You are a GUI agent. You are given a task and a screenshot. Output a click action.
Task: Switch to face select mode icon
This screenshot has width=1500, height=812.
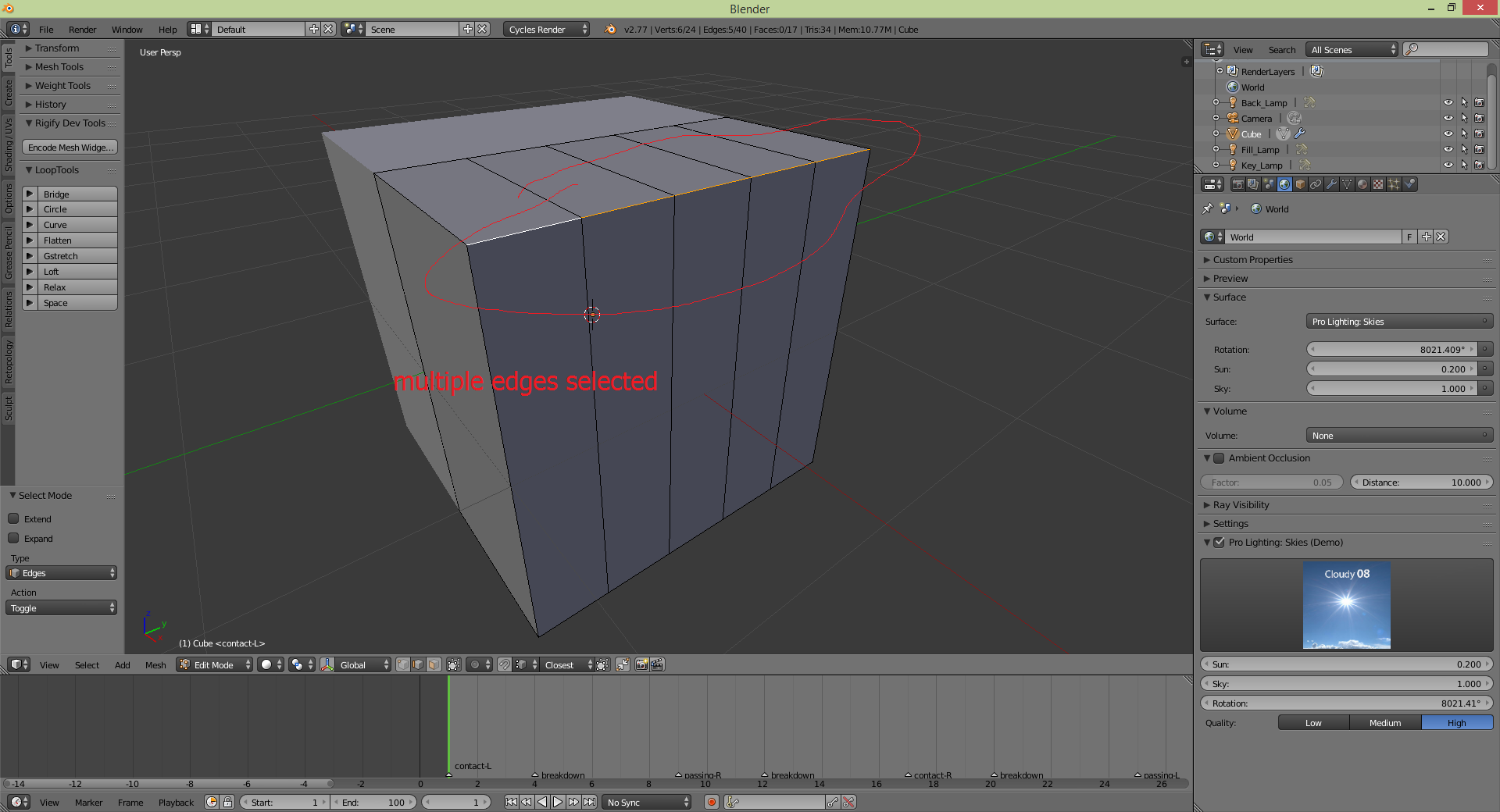[x=434, y=664]
